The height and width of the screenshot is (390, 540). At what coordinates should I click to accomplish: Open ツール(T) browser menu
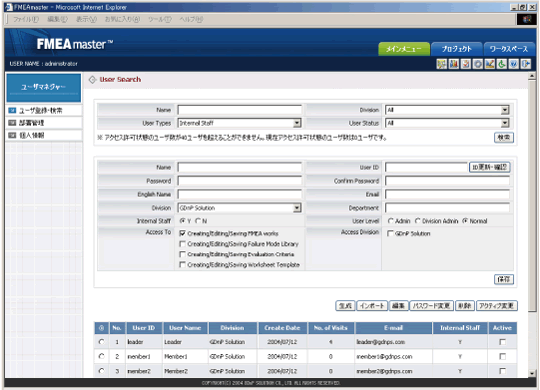pos(160,19)
